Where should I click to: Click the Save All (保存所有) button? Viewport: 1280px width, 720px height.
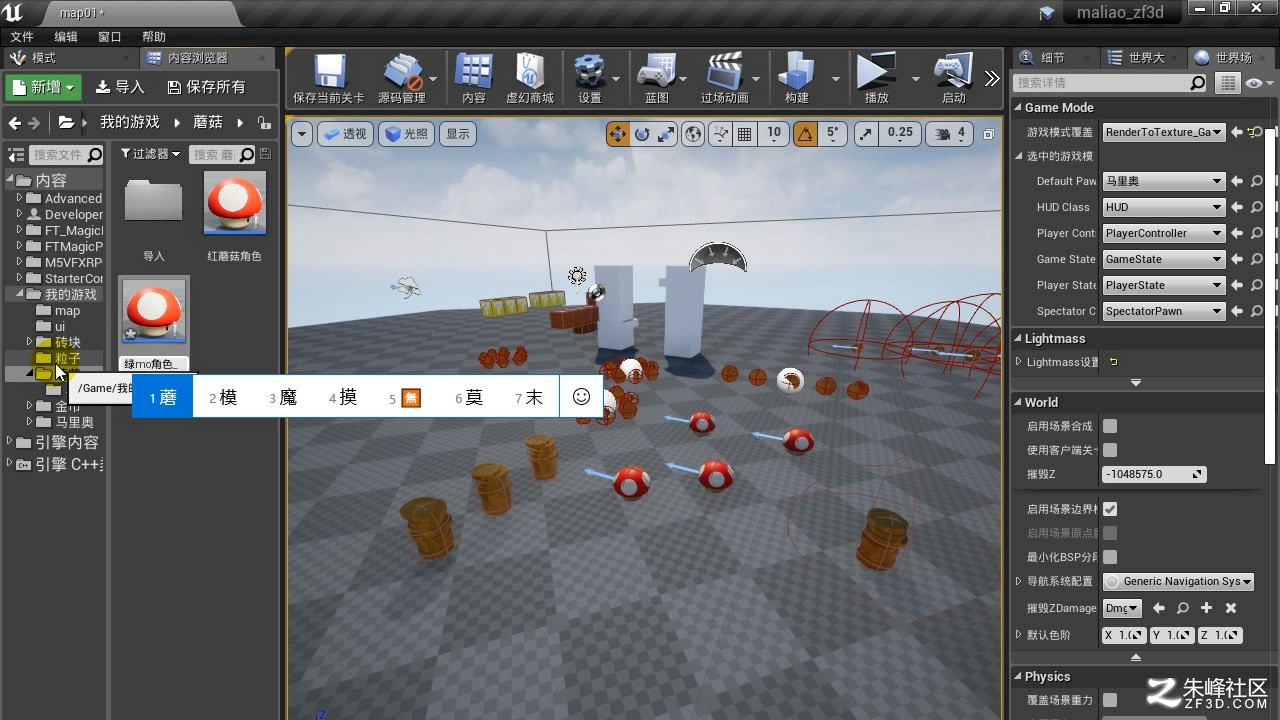[x=206, y=87]
